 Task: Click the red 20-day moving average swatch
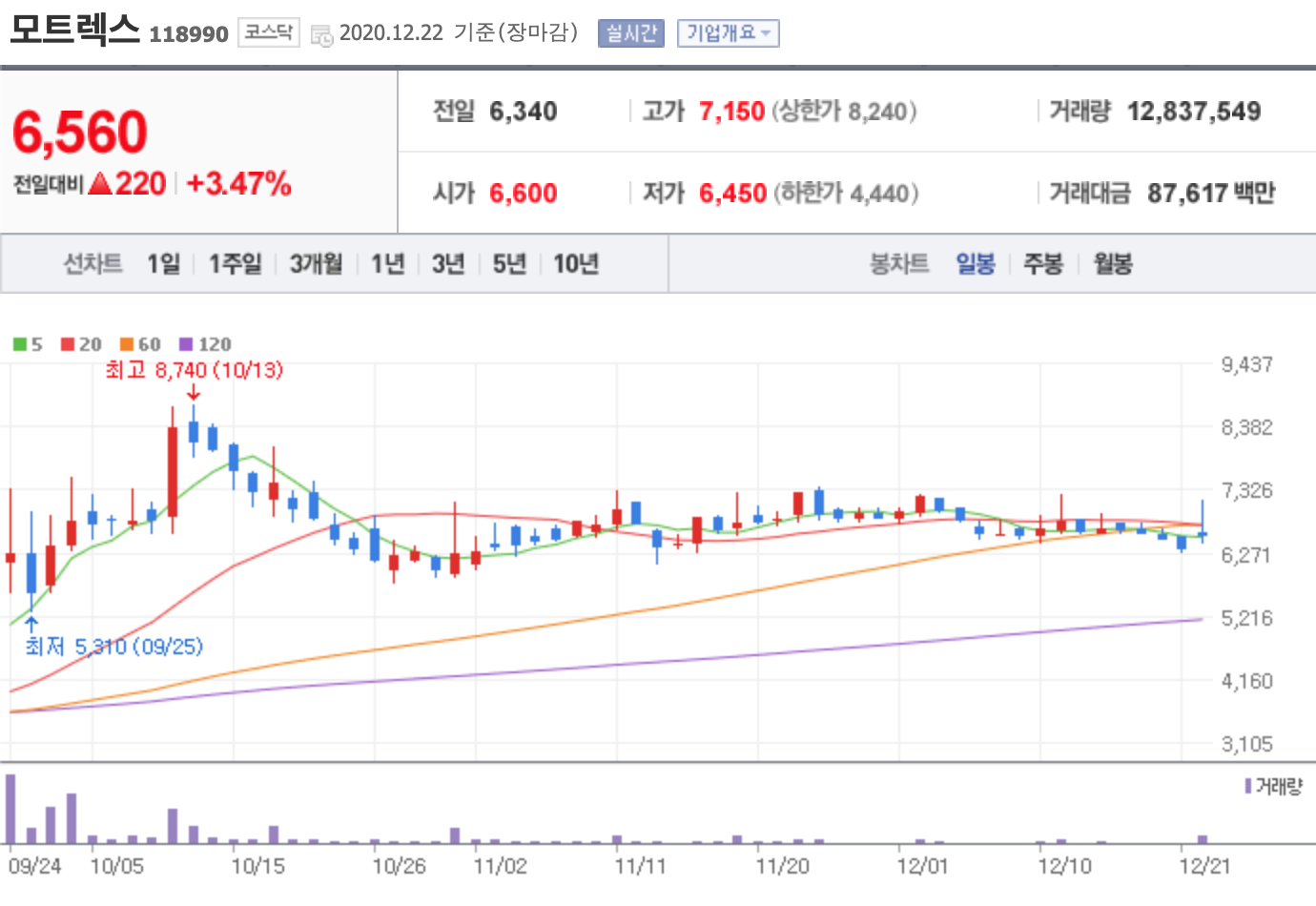point(67,344)
